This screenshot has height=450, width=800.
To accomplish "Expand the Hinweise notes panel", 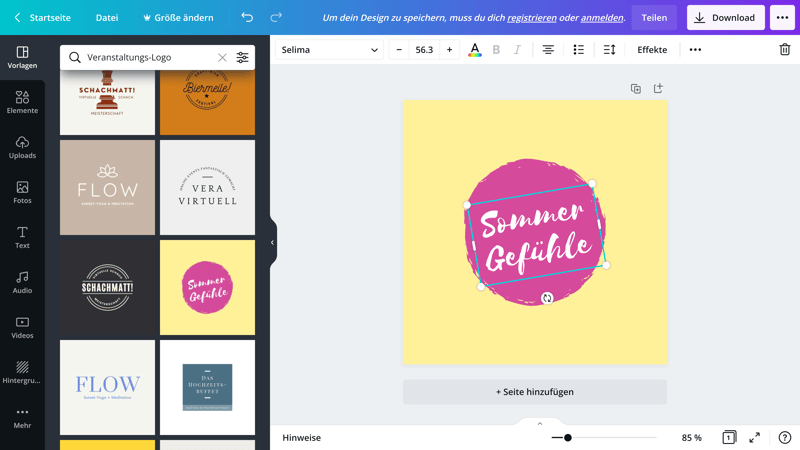I will tap(540, 424).
